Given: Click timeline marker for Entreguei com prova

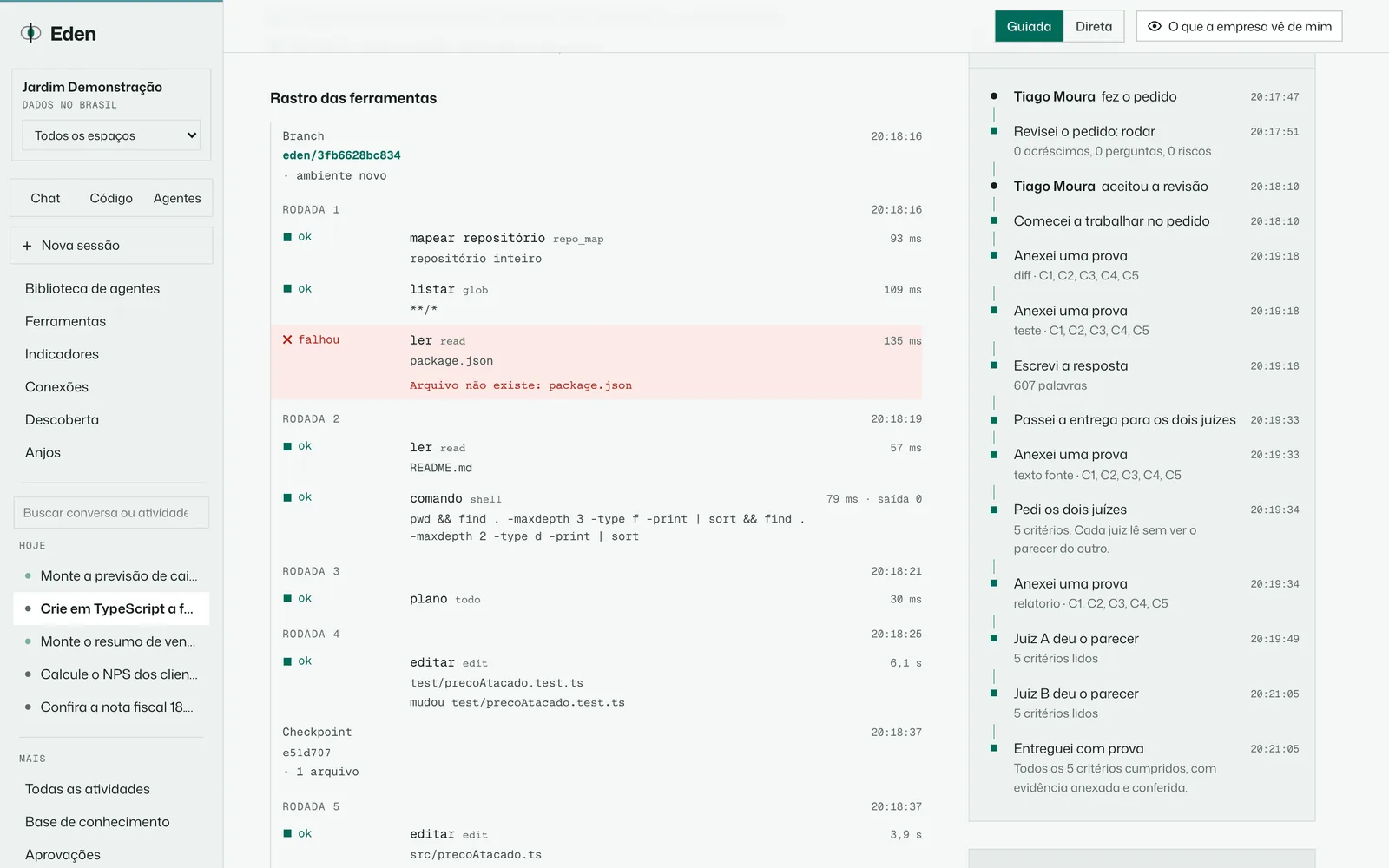Looking at the screenshot, I should coord(994,748).
